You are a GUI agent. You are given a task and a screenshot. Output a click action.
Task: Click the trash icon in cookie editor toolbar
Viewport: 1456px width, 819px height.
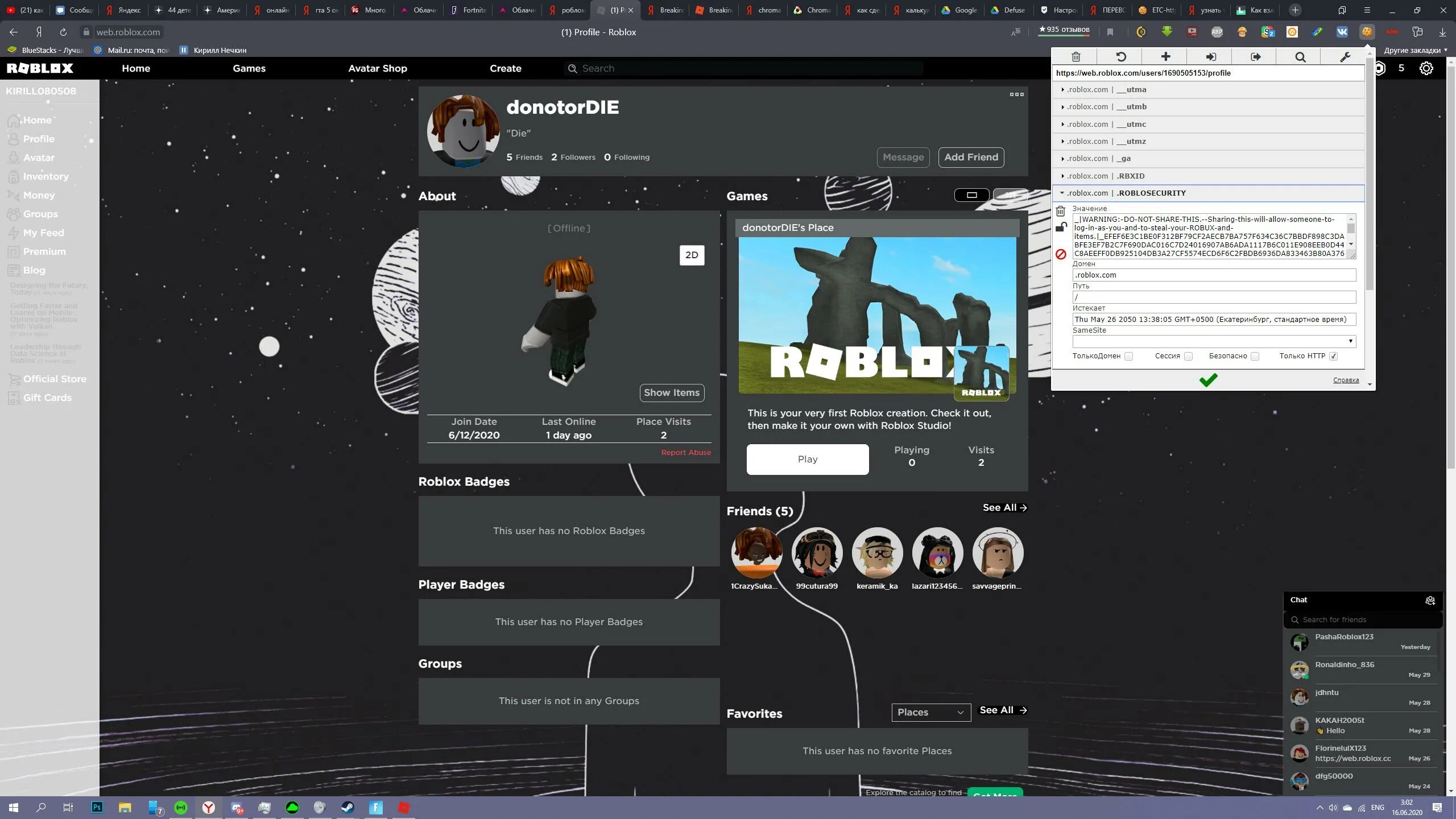point(1076,57)
